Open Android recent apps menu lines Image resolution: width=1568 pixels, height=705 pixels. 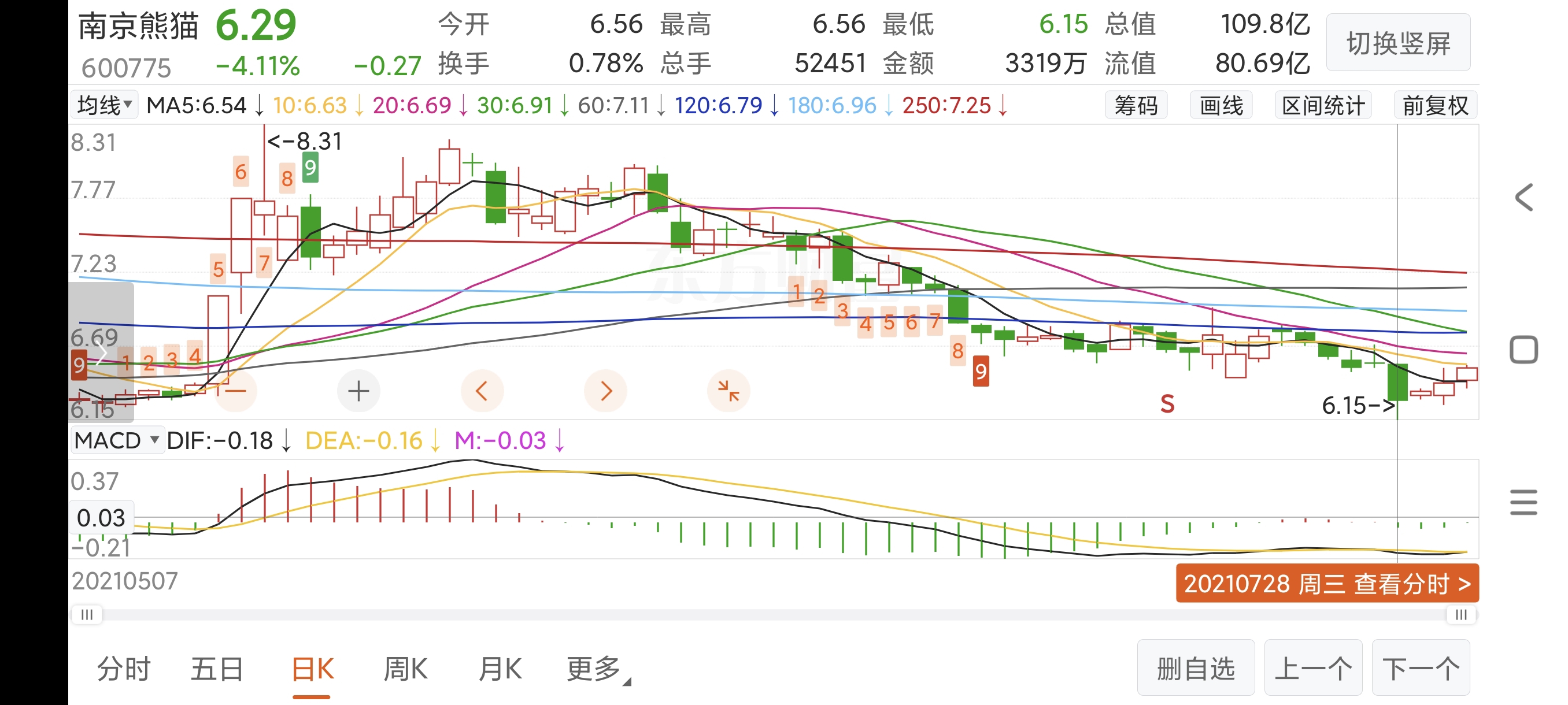pyautogui.click(x=1523, y=502)
